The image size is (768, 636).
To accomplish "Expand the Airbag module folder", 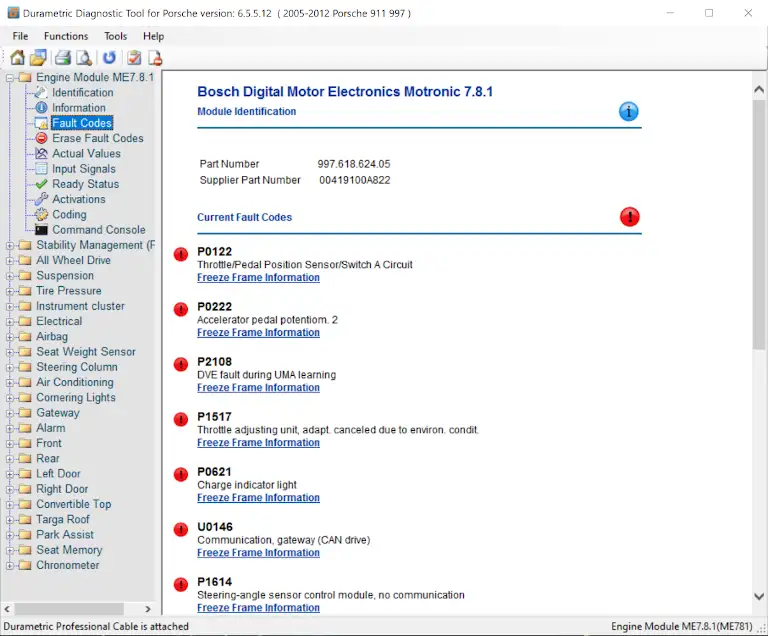I will pyautogui.click(x=10, y=337).
